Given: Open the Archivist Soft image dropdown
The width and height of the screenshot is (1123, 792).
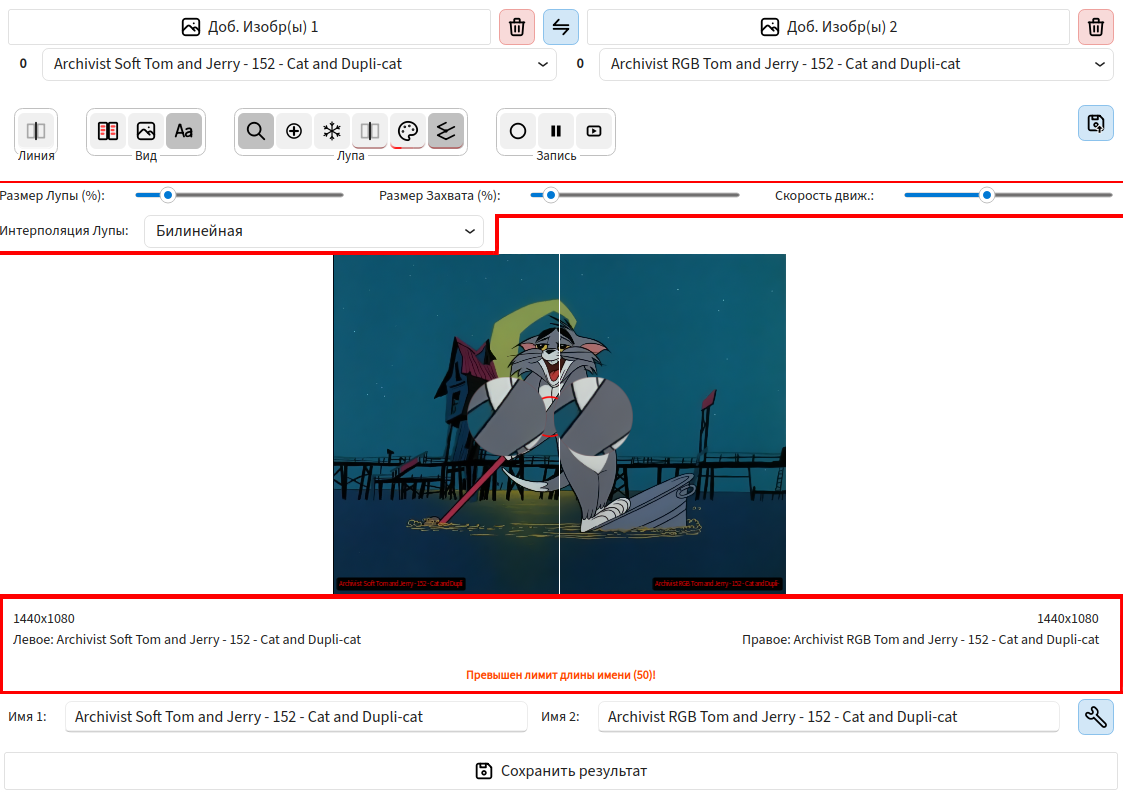Looking at the screenshot, I should 299,64.
